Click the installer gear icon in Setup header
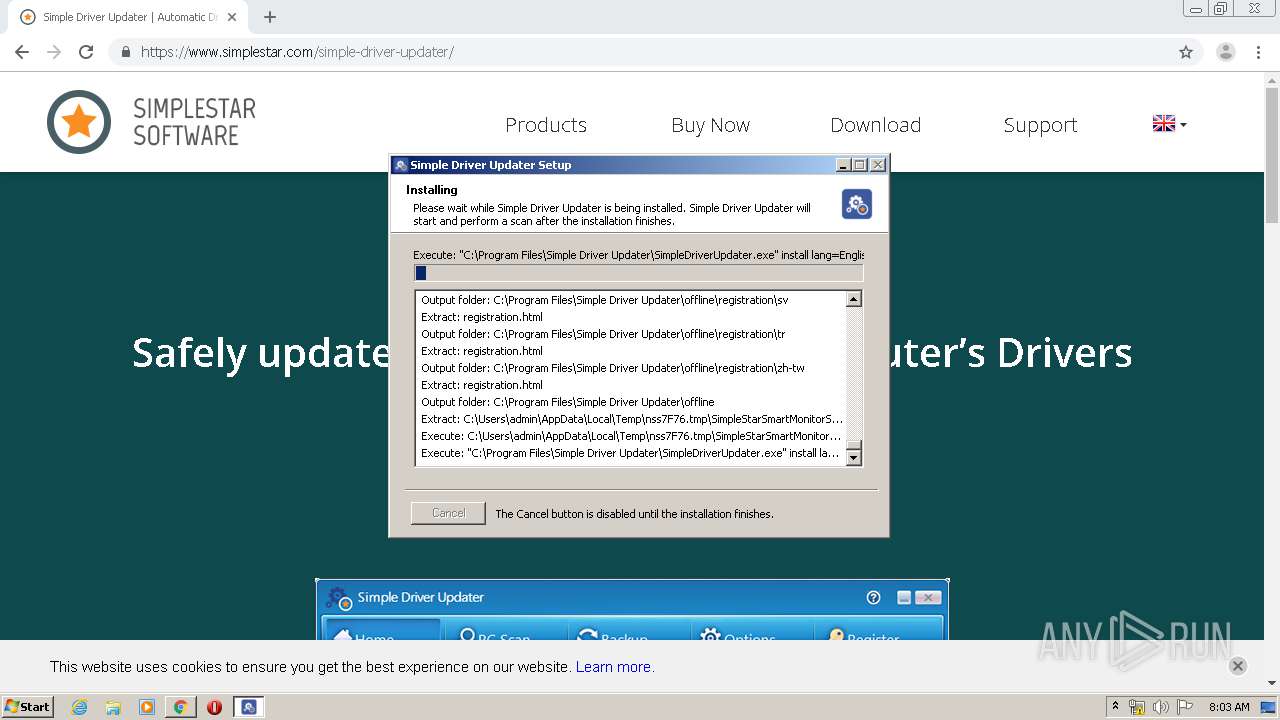The width and height of the screenshot is (1280, 720). (856, 204)
